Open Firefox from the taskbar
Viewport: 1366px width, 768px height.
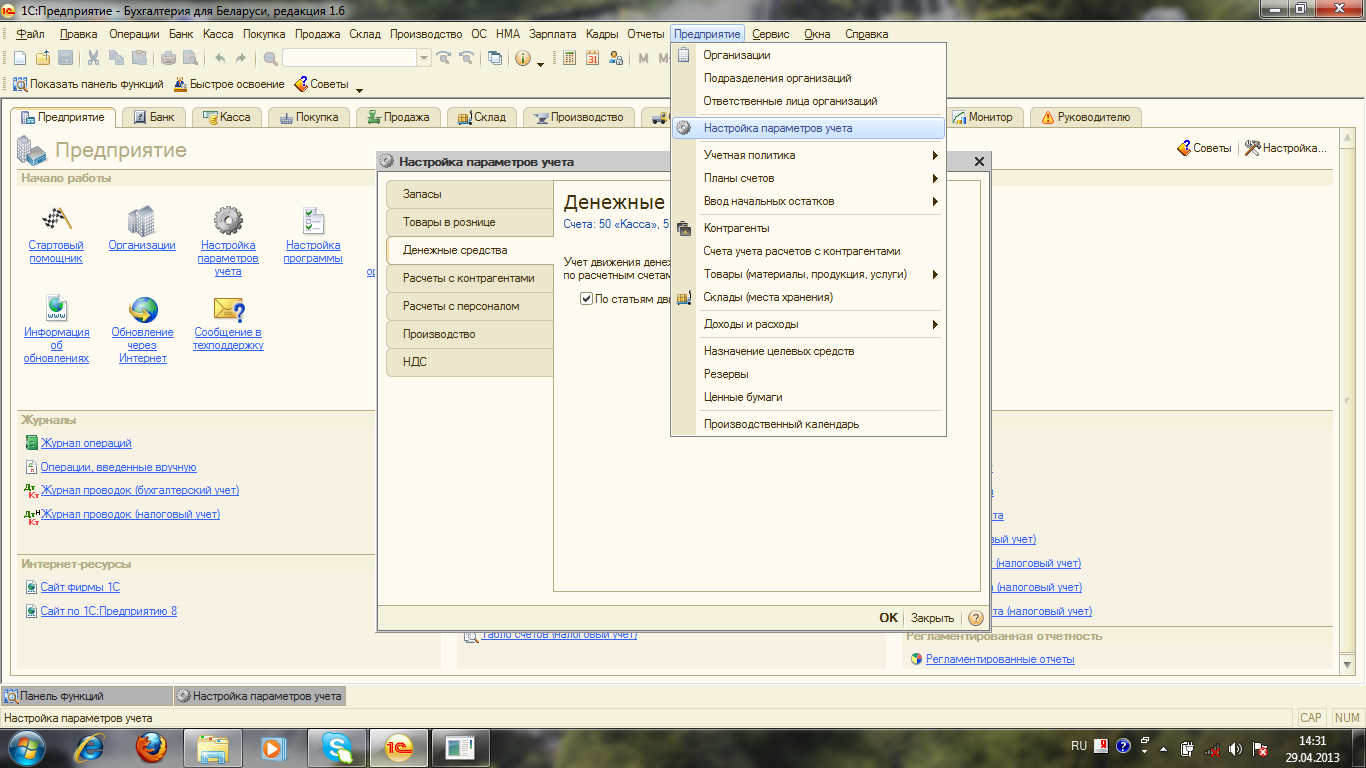pos(152,747)
